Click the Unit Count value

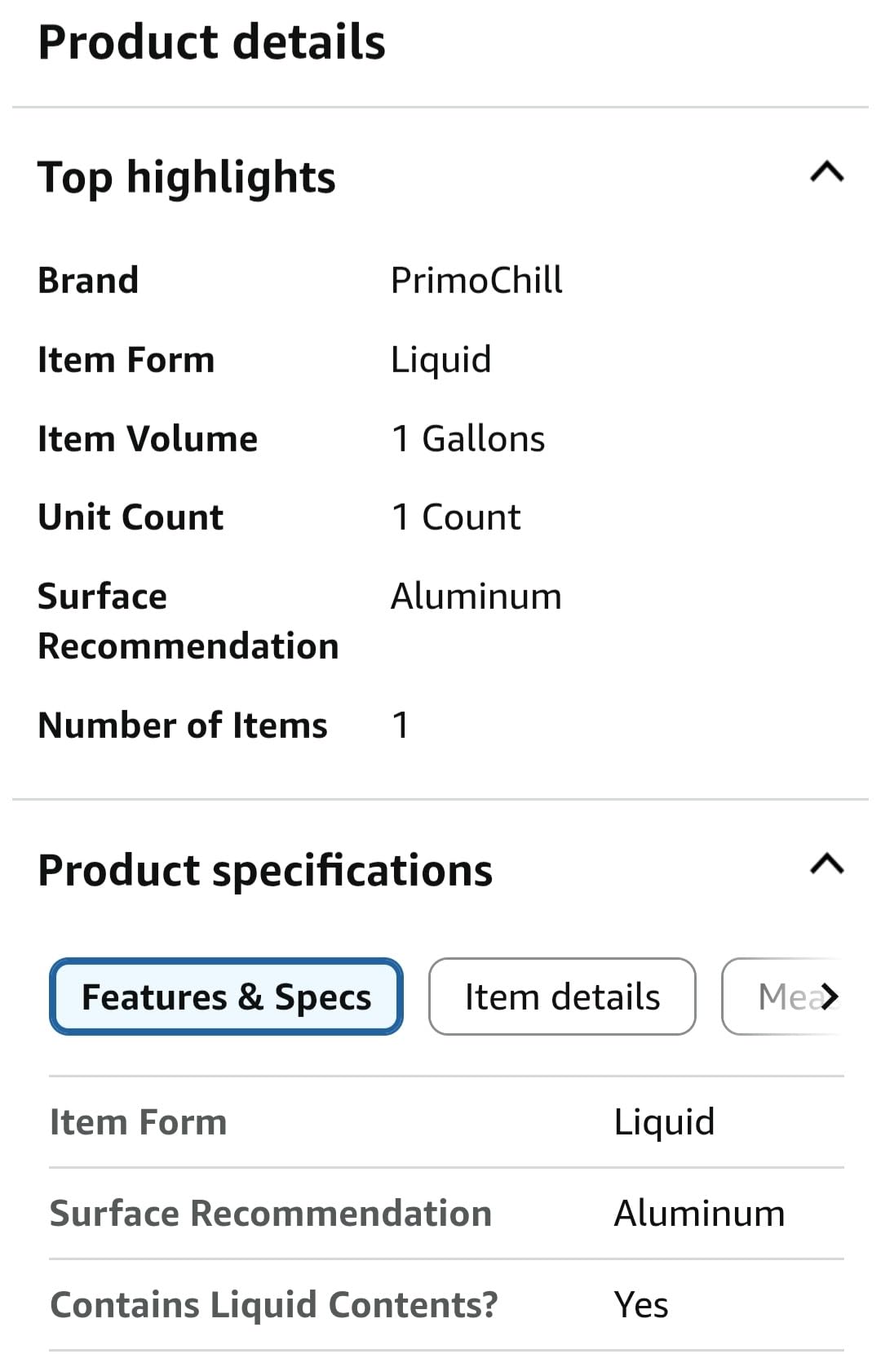tap(456, 516)
